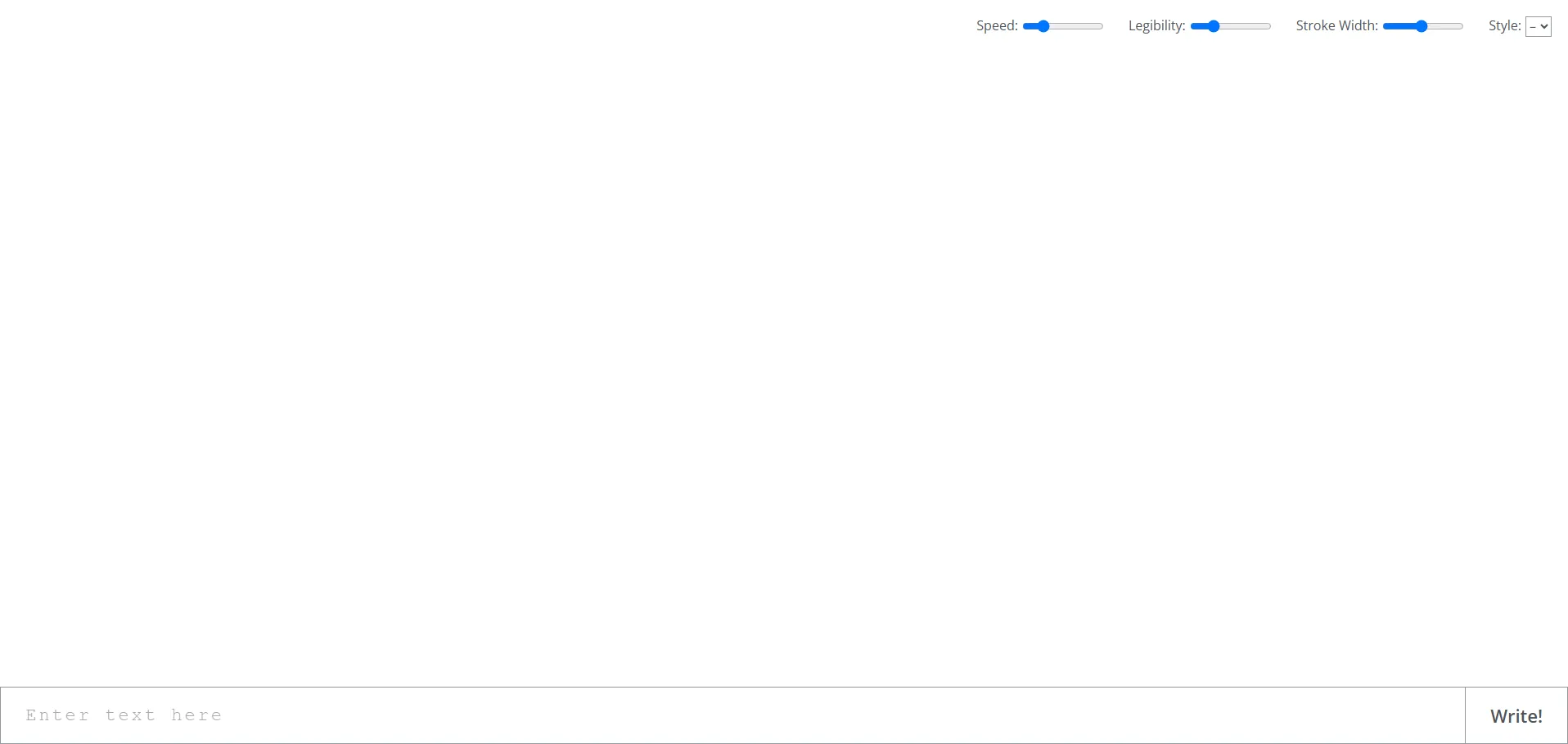This screenshot has height=744, width=1568.
Task: Click the 'Style:' label text
Action: point(1504,26)
